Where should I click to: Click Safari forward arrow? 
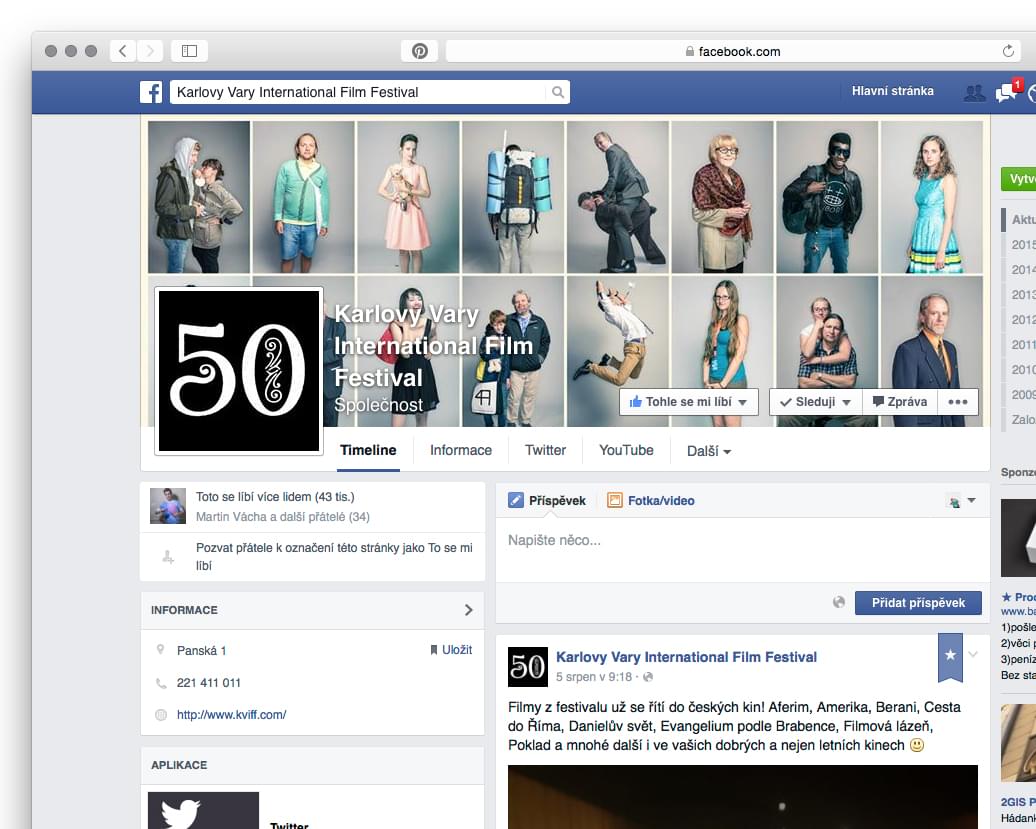coord(150,51)
